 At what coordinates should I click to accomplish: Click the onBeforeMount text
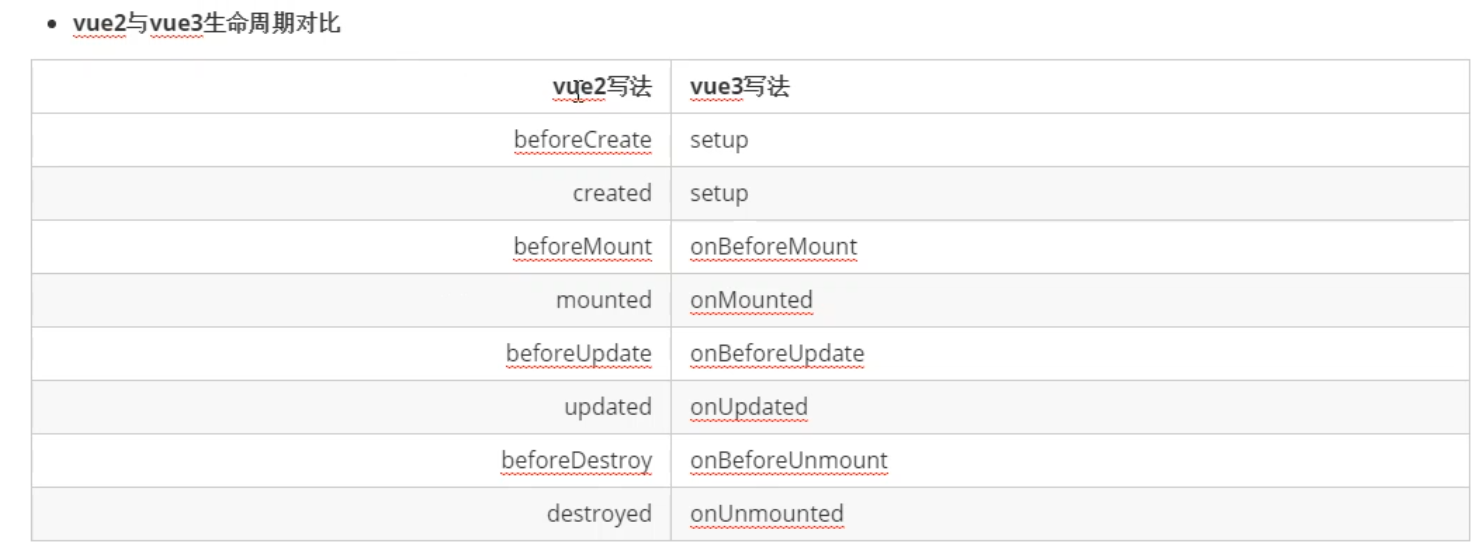click(773, 247)
